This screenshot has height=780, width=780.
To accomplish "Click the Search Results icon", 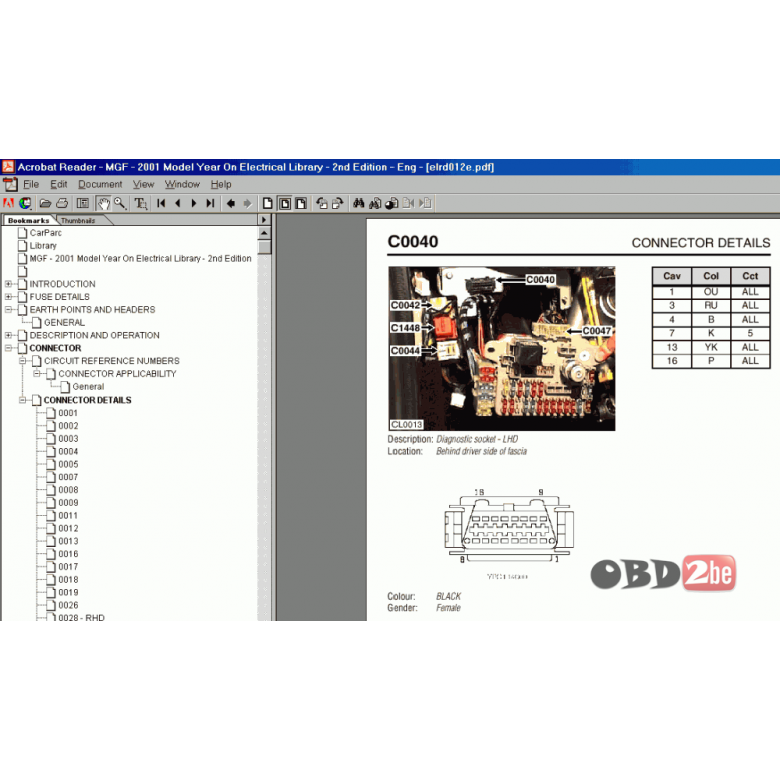I will 391,203.
